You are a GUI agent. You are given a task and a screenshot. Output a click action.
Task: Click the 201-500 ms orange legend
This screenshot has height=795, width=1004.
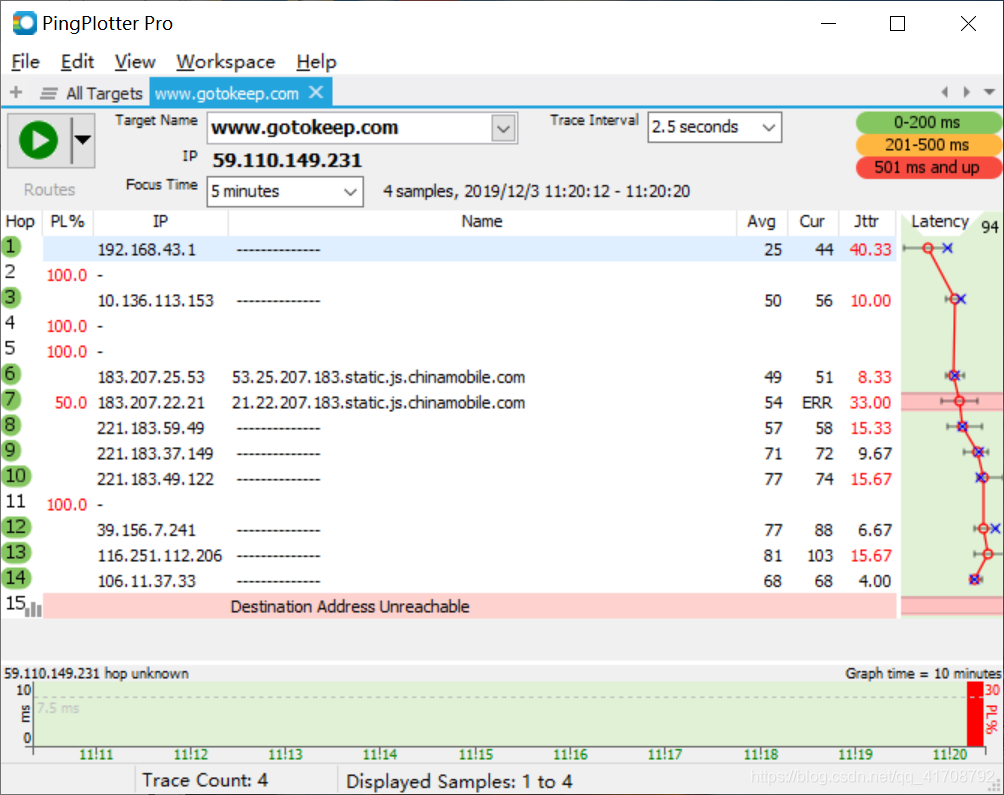[927, 145]
